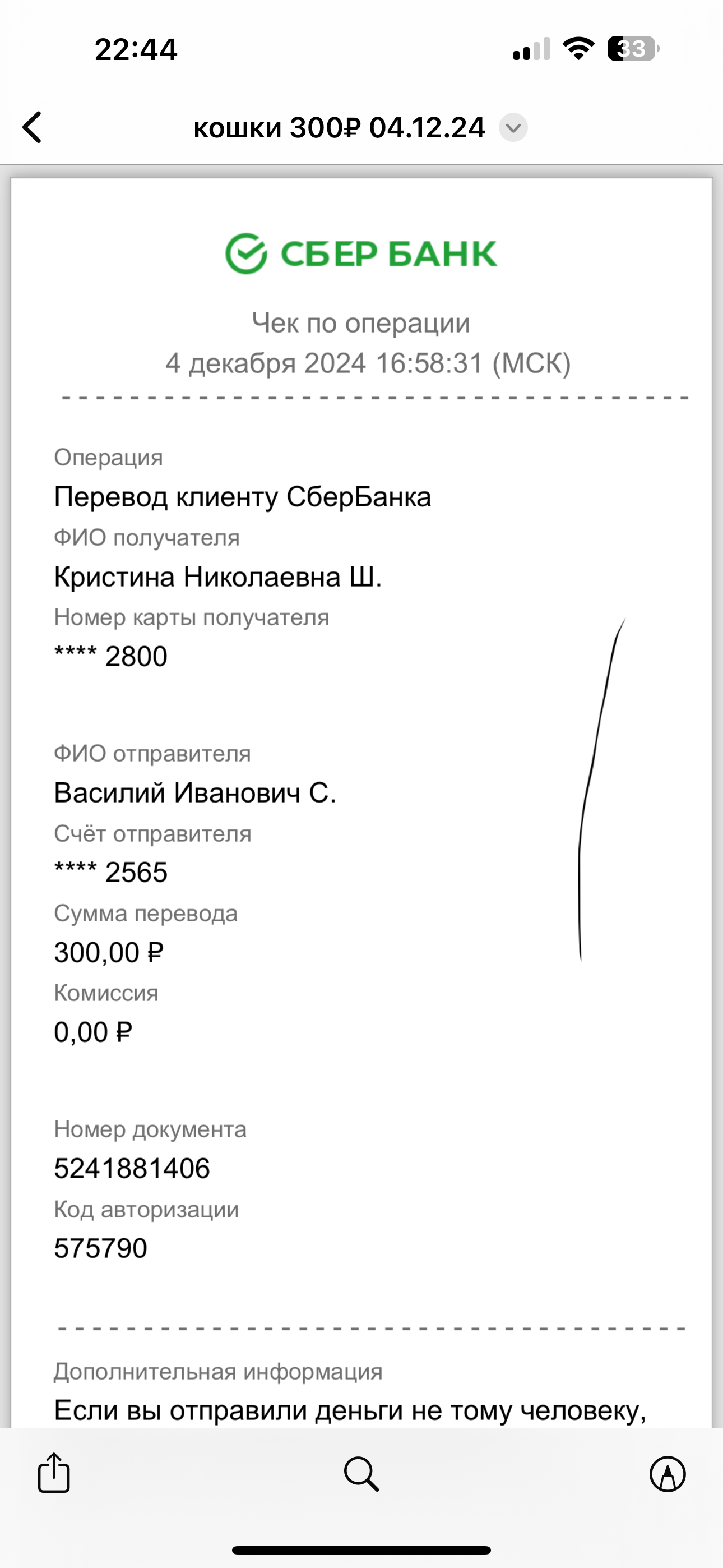Select the recipient name Кристина Николаевна Ш.
Viewport: 723px width, 1568px height.
click(218, 577)
